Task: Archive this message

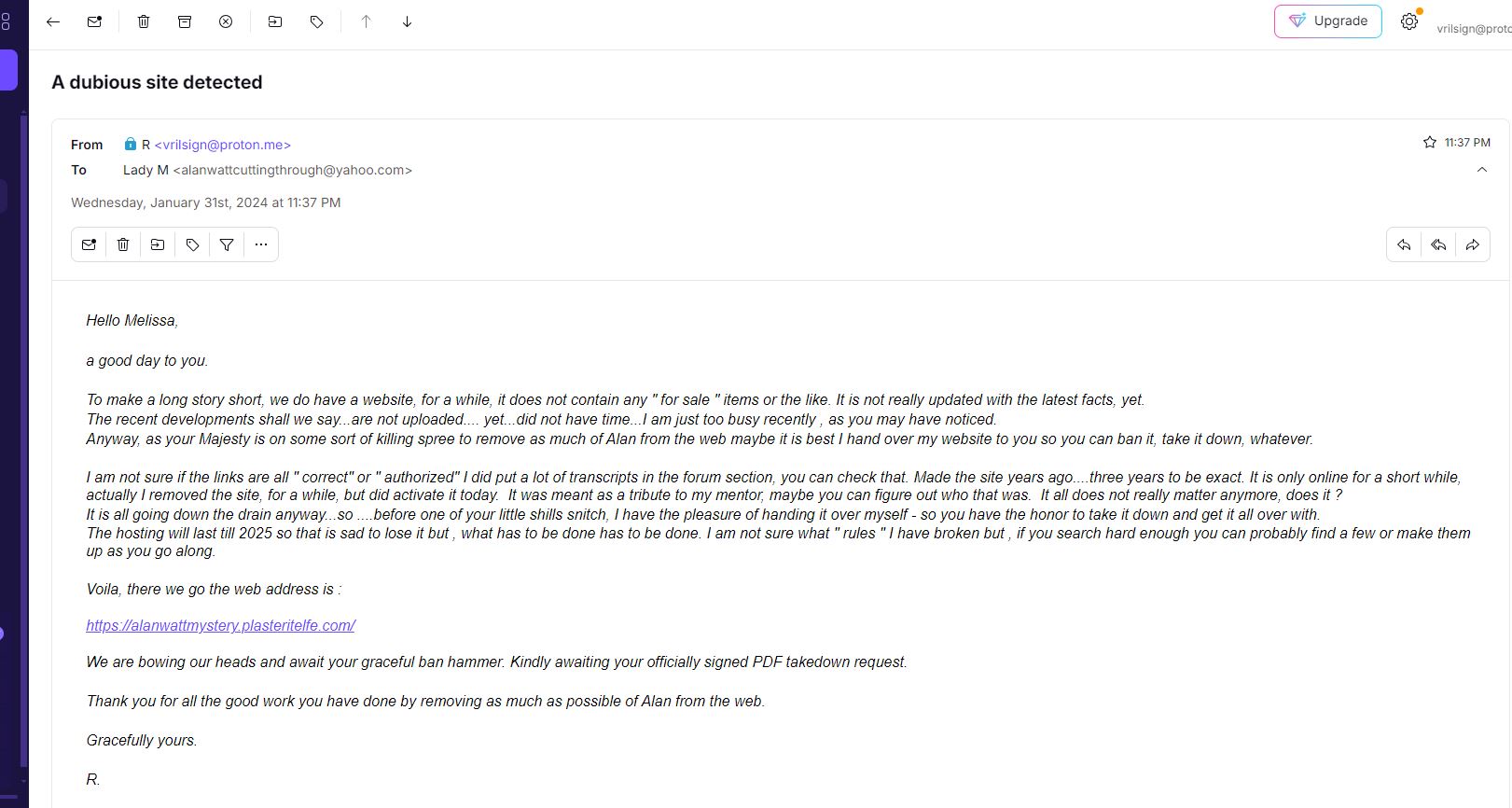Action: tap(185, 21)
